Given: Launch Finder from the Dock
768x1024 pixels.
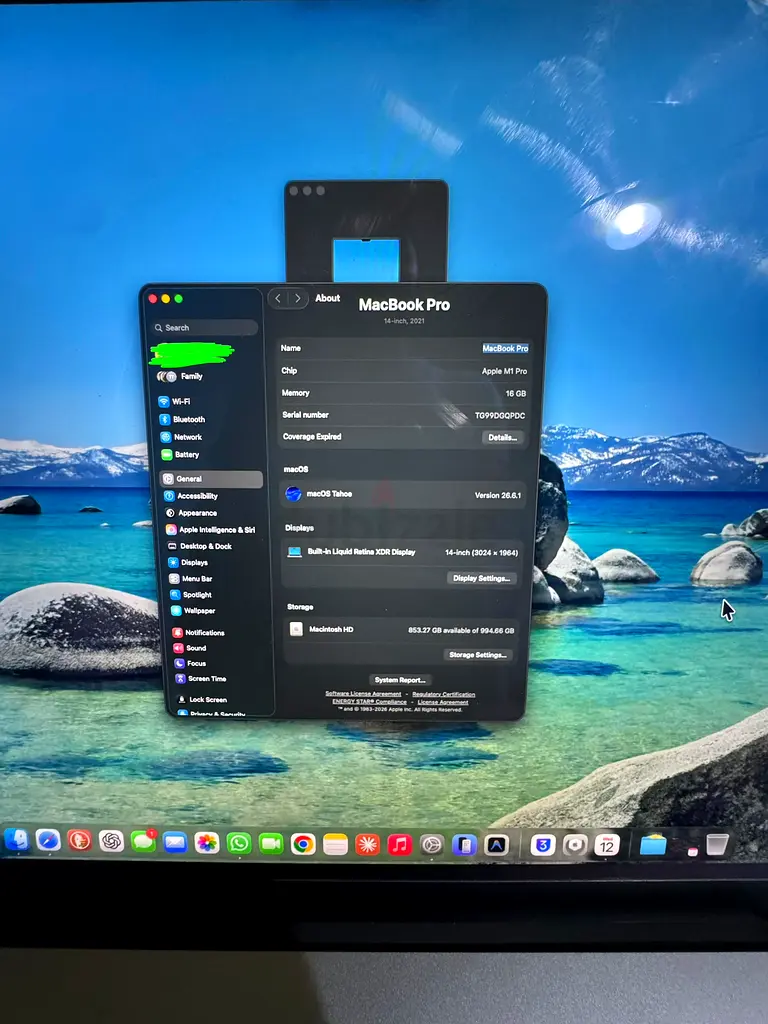Looking at the screenshot, I should [17, 840].
